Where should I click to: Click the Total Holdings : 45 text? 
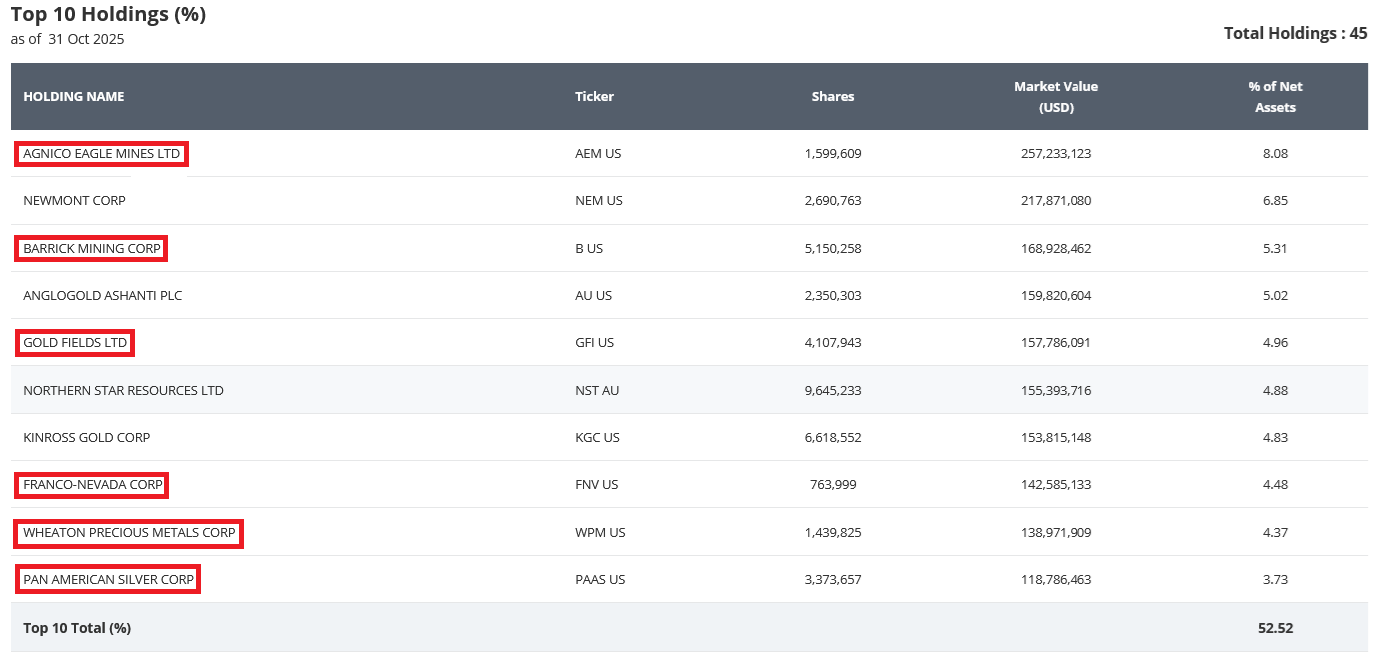click(1294, 33)
